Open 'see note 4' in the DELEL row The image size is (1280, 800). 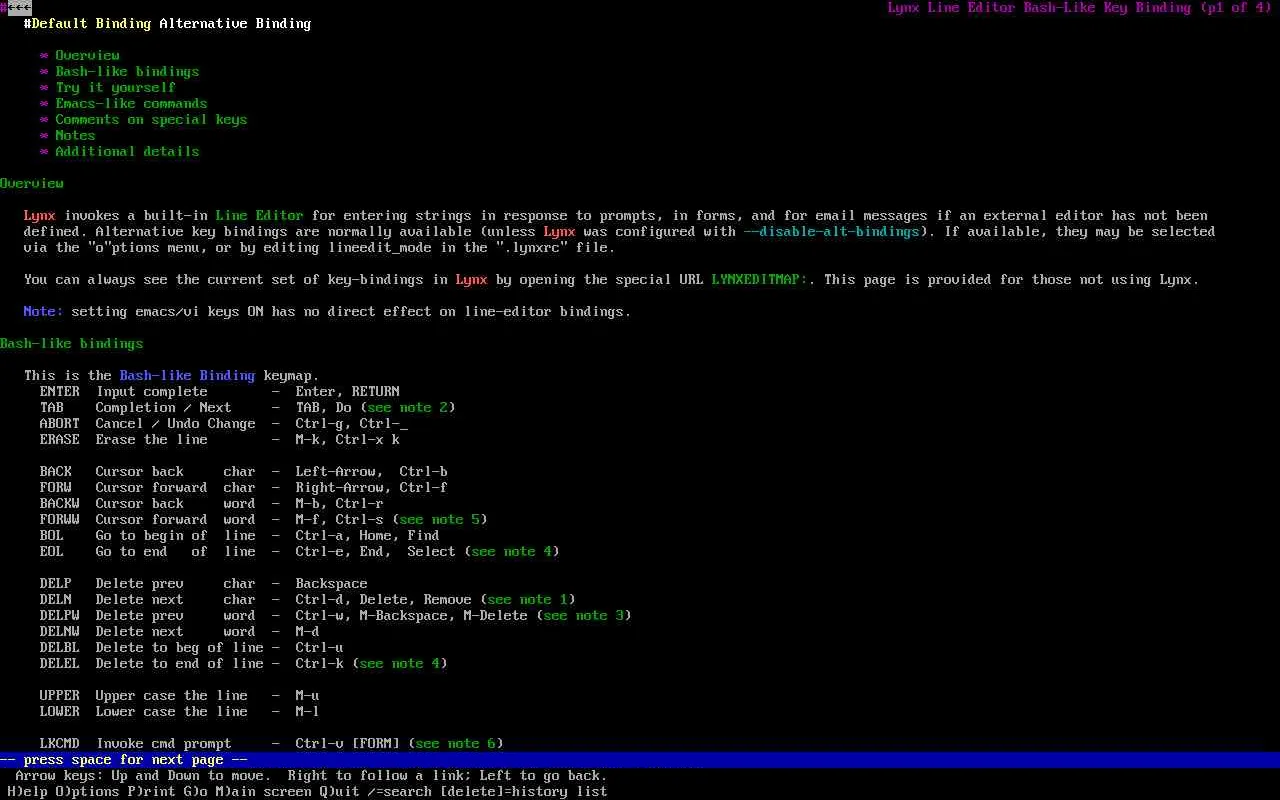[400, 664]
